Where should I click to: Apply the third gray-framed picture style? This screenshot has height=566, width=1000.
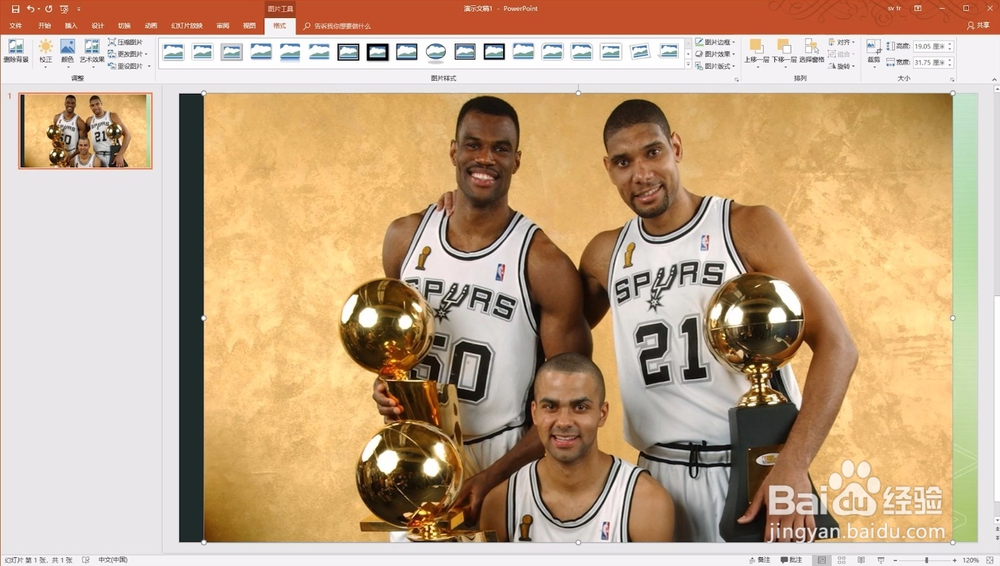232,52
